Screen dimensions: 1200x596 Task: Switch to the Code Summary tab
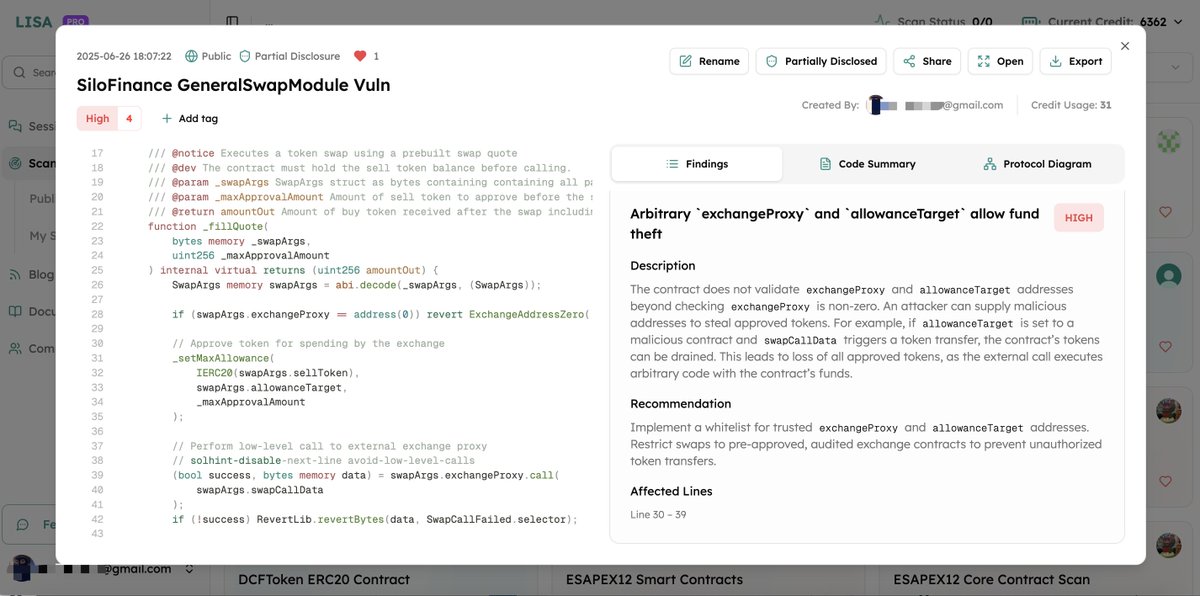tap(867, 164)
